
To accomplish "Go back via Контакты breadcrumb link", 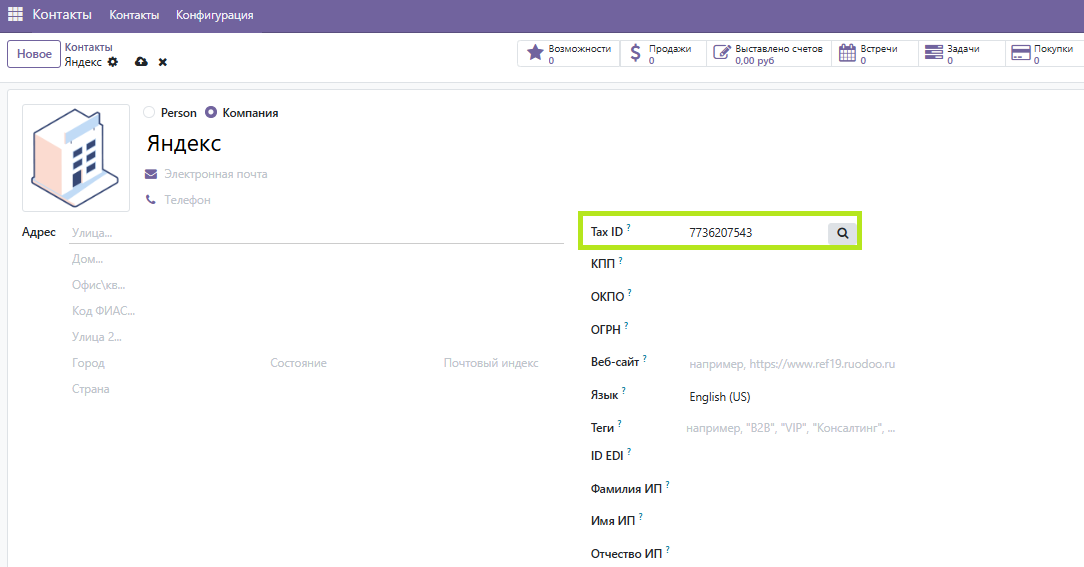I will 88,47.
